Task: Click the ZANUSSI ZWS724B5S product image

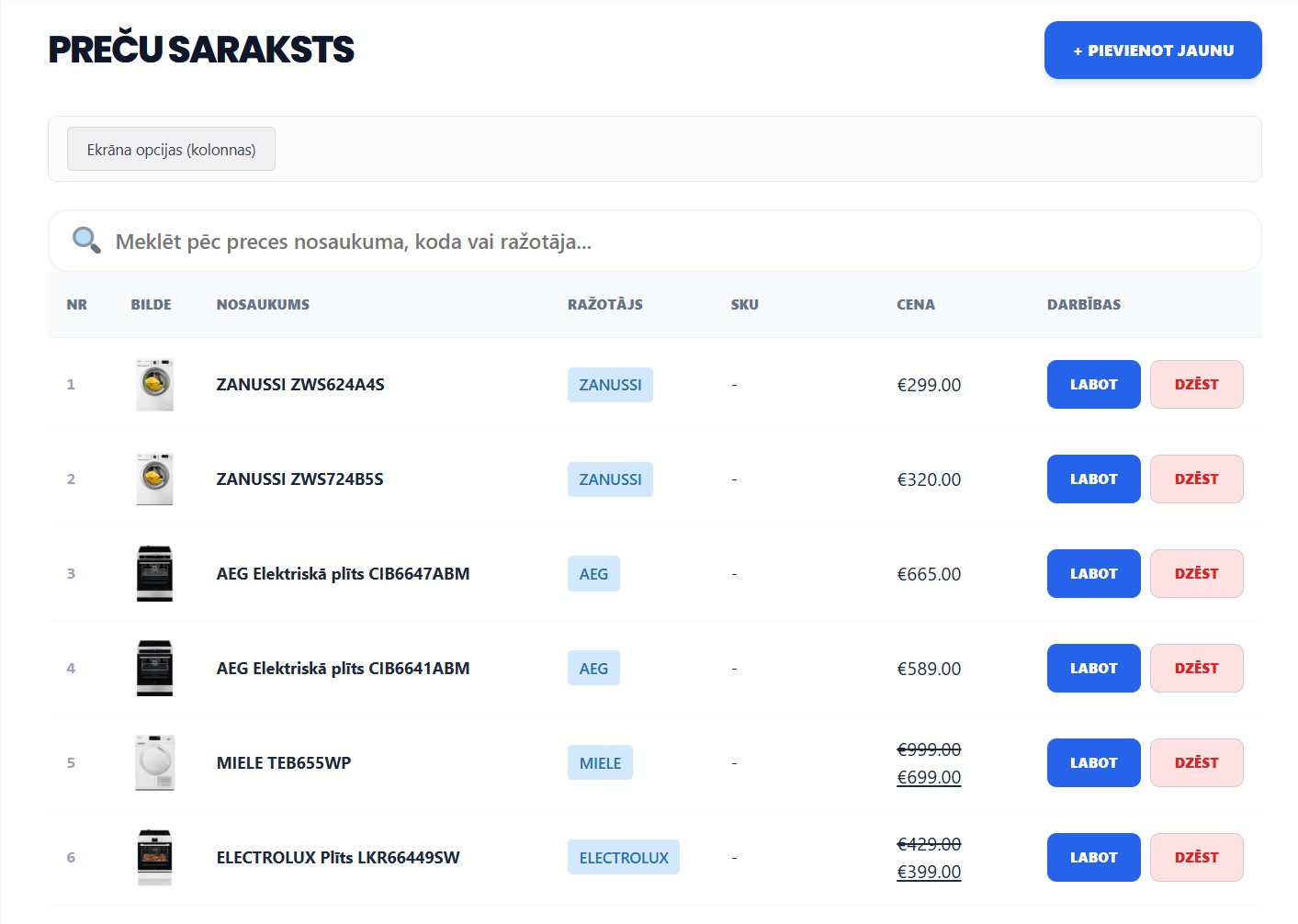Action: point(154,479)
